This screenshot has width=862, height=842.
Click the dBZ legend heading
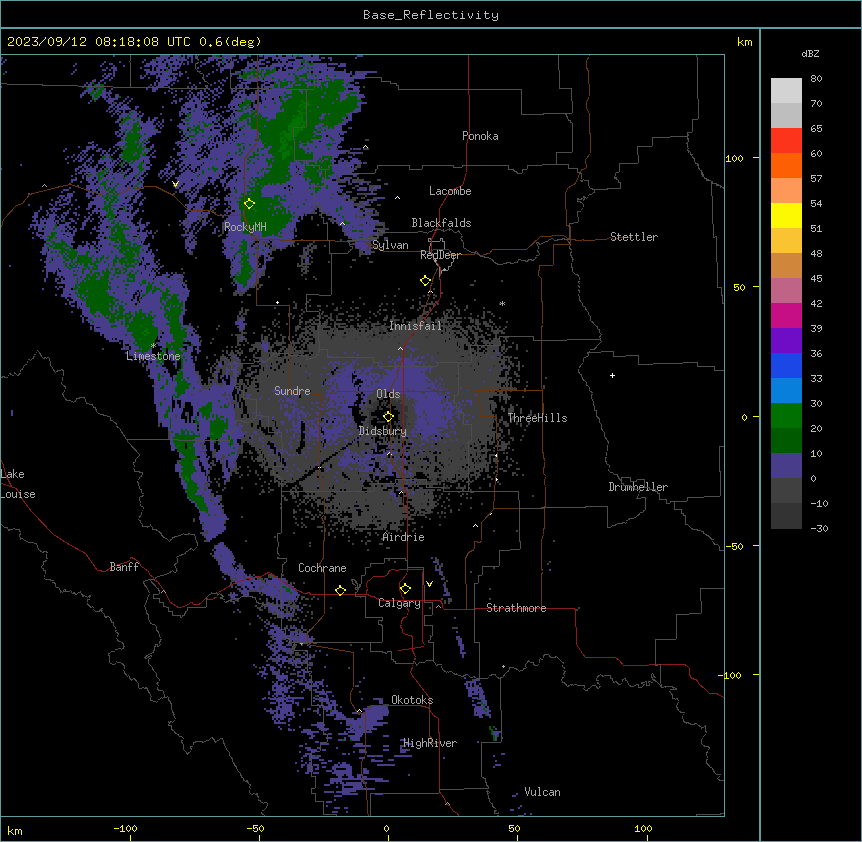coord(810,54)
